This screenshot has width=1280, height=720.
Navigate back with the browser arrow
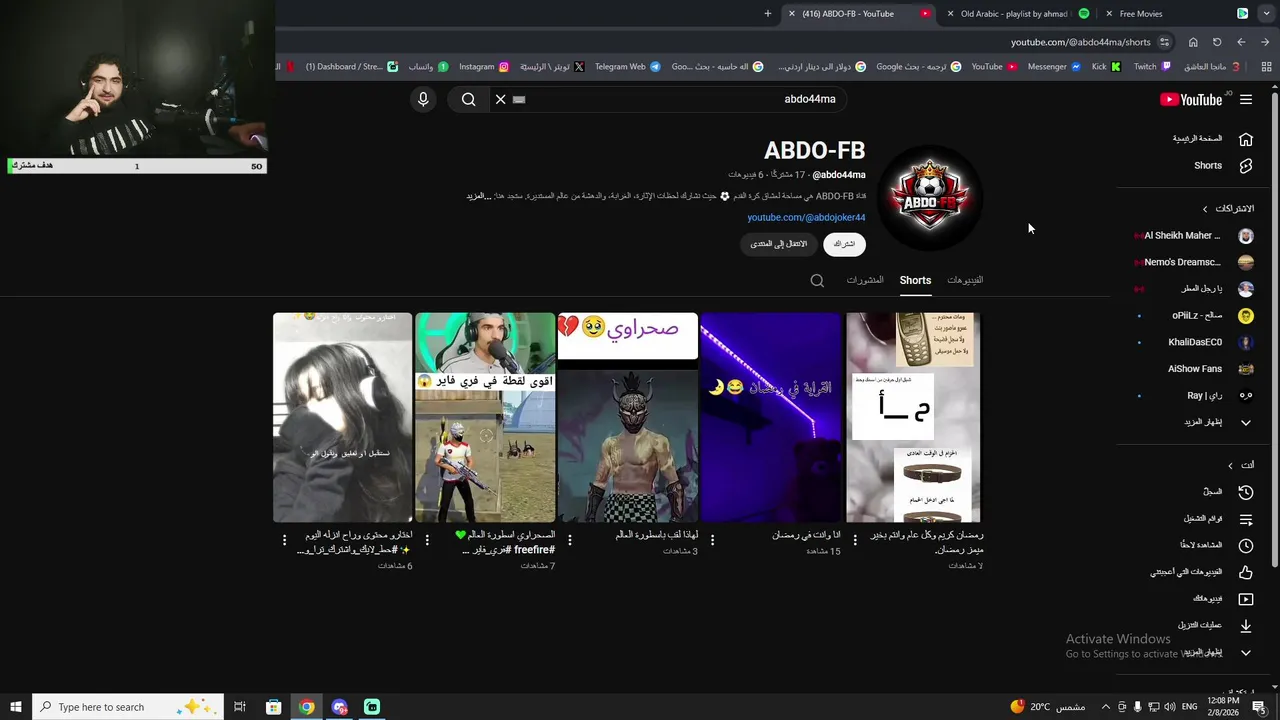pyautogui.click(x=1265, y=42)
